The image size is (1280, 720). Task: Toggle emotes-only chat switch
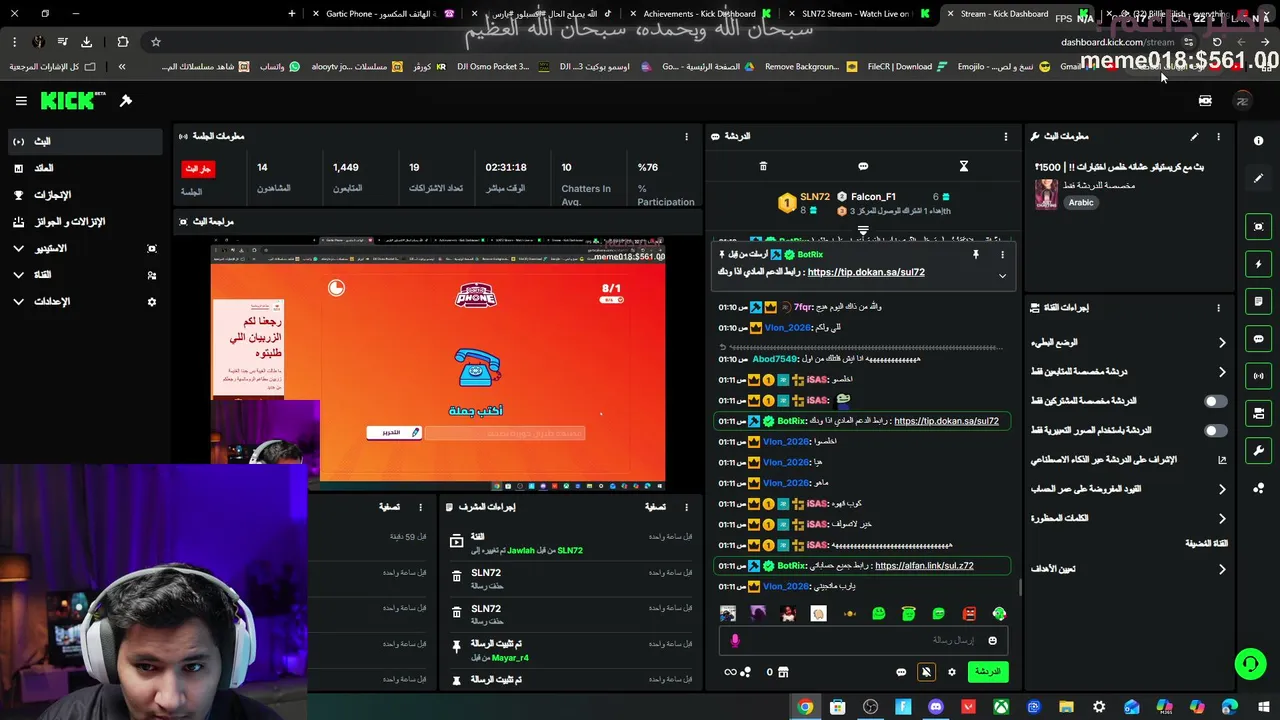pyautogui.click(x=1215, y=430)
